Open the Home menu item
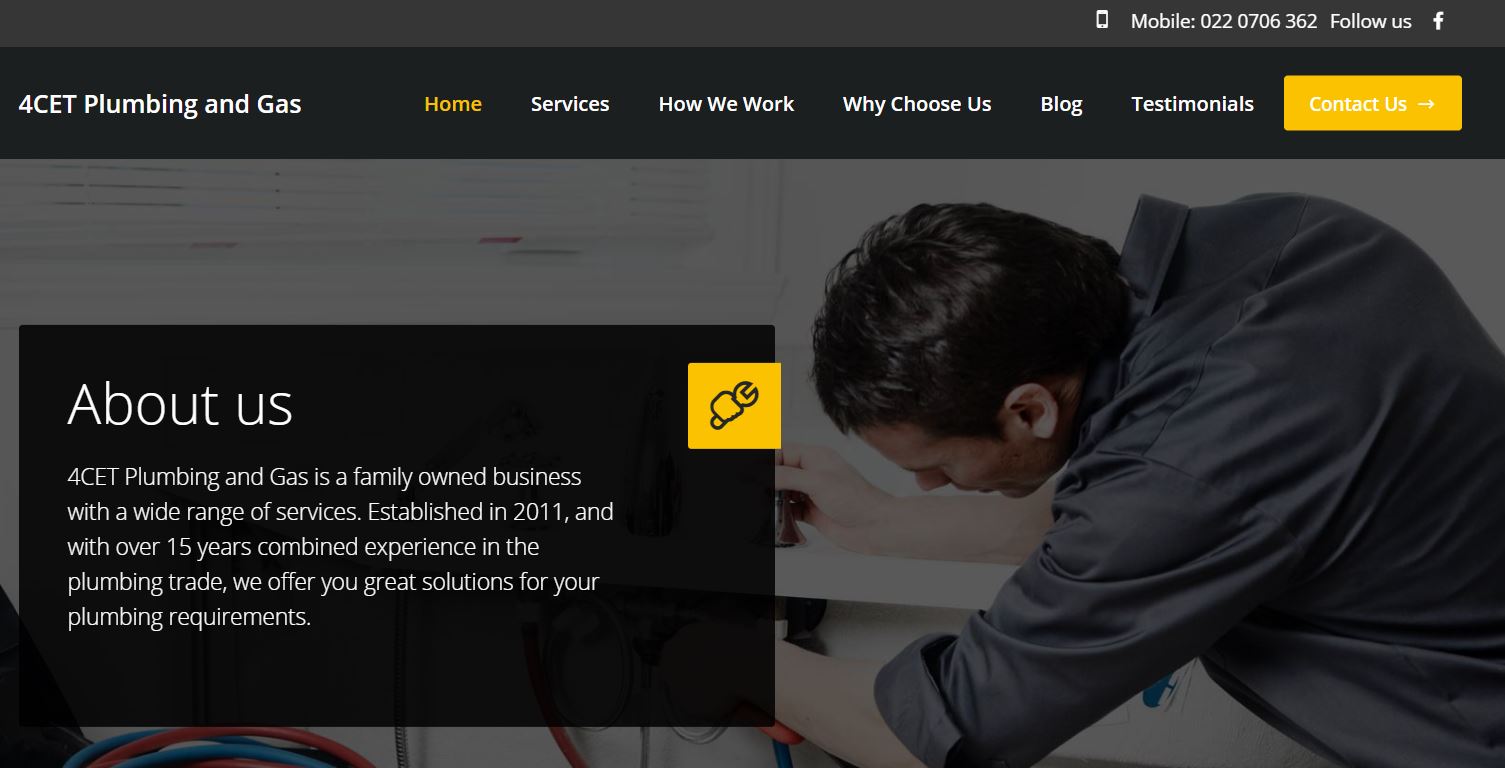Viewport: 1505px width, 768px height. 453,103
